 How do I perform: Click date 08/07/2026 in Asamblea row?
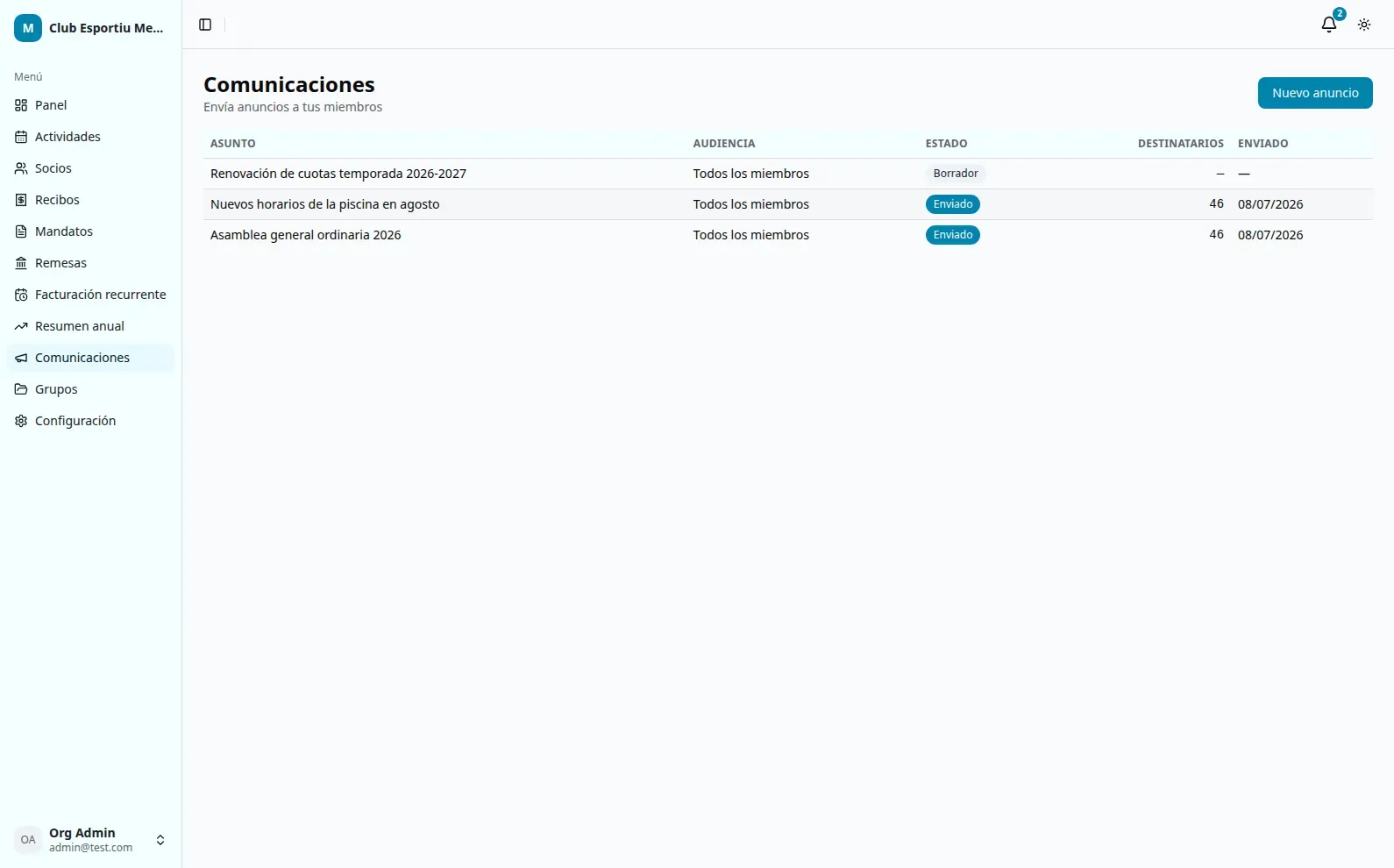(x=1270, y=235)
